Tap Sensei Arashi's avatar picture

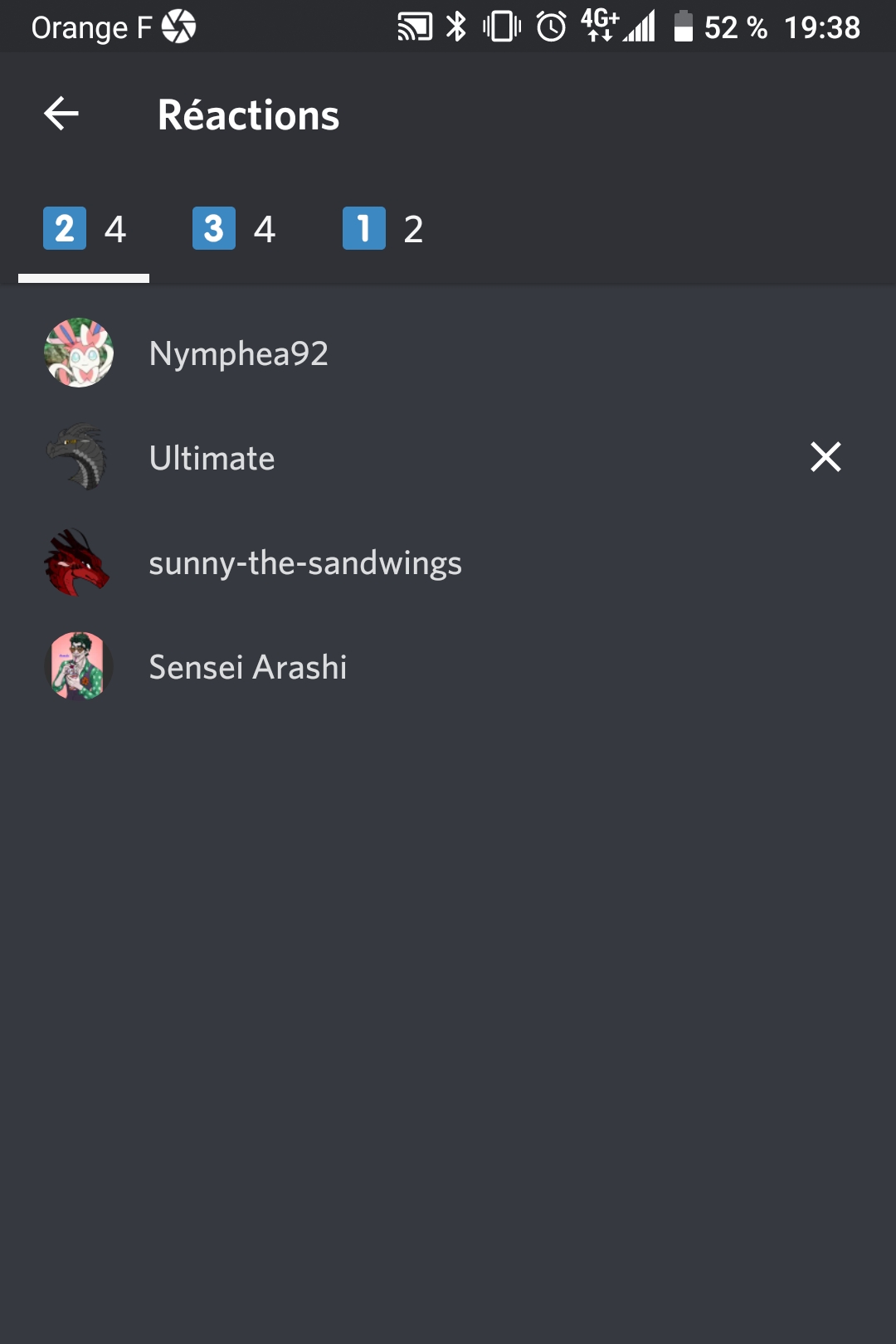(79, 667)
